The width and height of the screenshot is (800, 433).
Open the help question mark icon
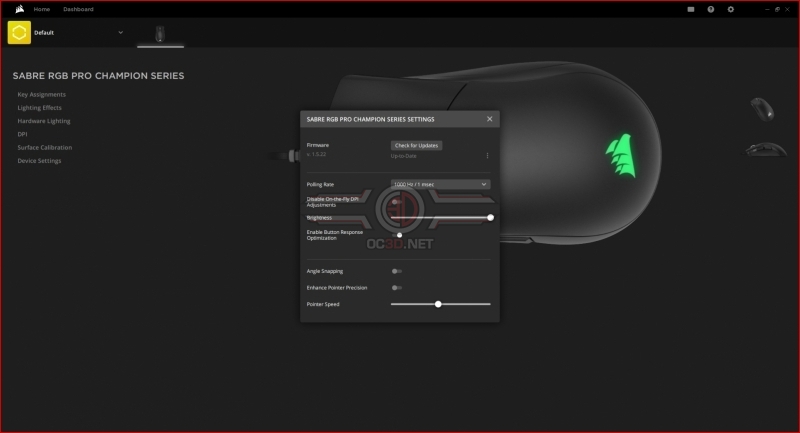coord(711,9)
